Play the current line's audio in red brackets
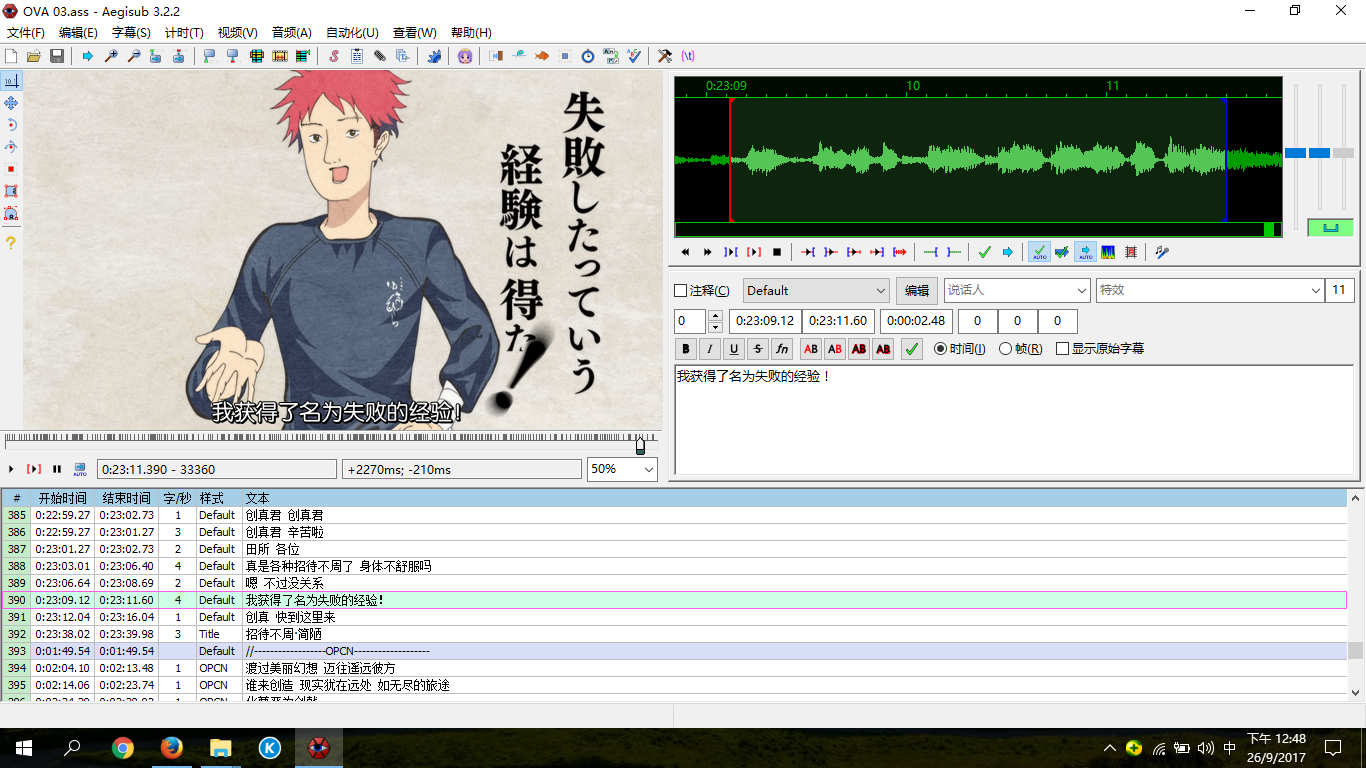Screen dimensions: 1366x768 coord(754,252)
